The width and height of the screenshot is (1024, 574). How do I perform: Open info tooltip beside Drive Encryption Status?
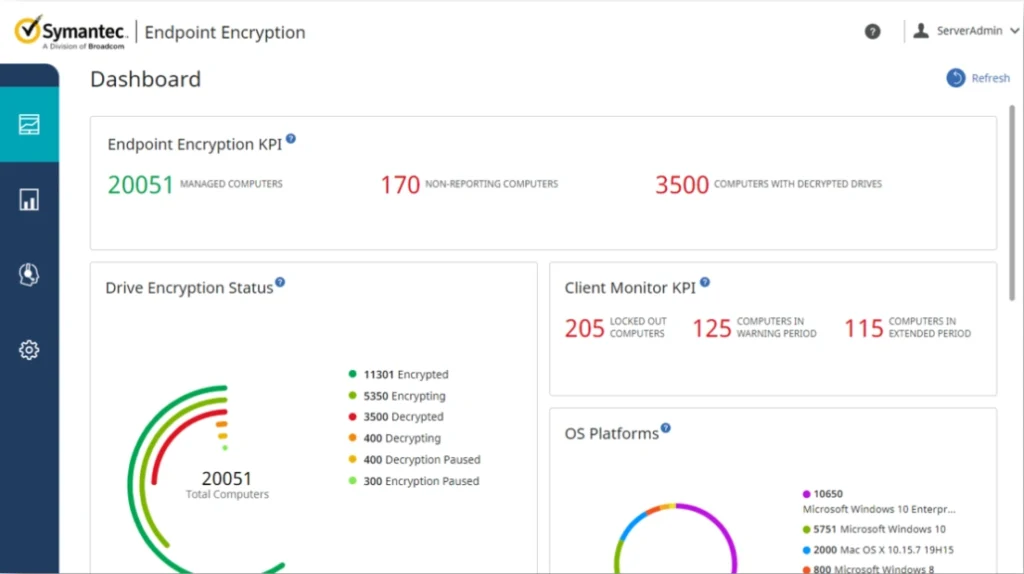(280, 282)
